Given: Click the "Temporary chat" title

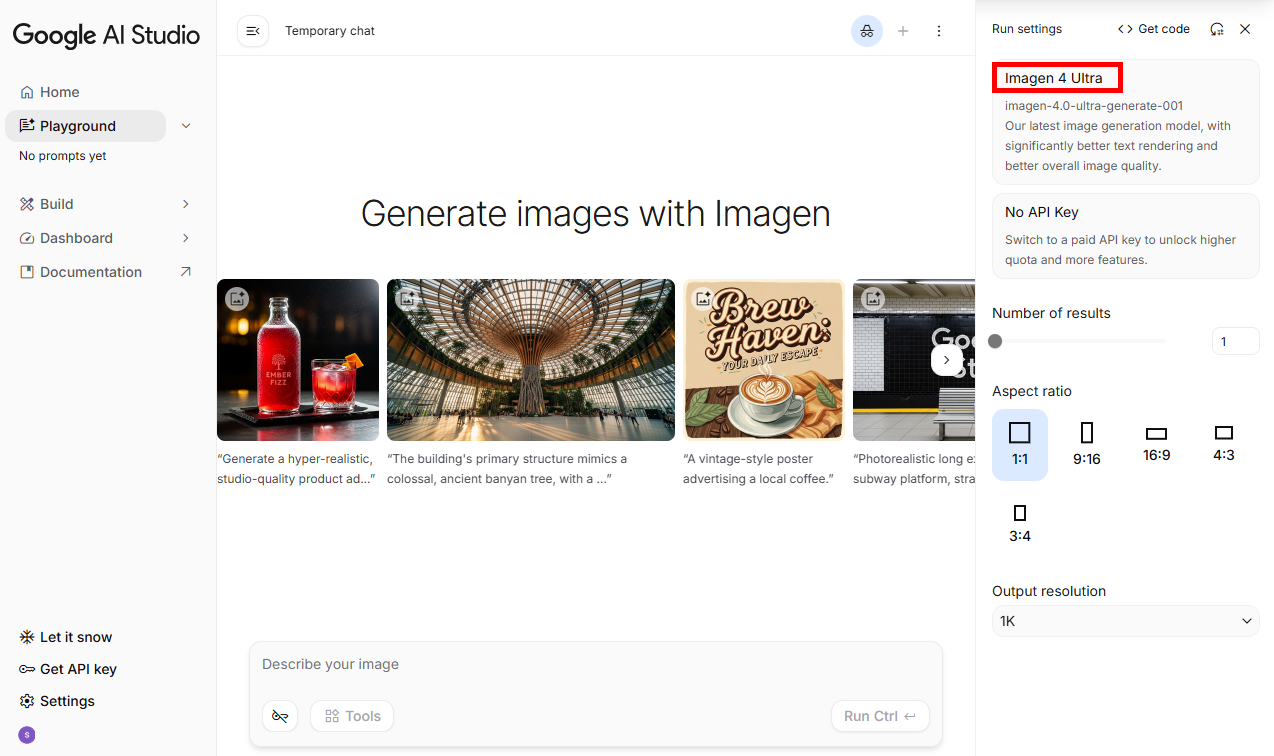Looking at the screenshot, I should pyautogui.click(x=330, y=31).
